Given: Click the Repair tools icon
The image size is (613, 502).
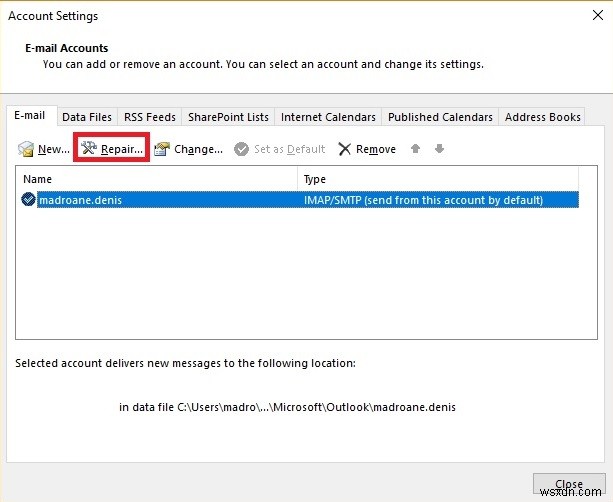Looking at the screenshot, I should (88, 148).
